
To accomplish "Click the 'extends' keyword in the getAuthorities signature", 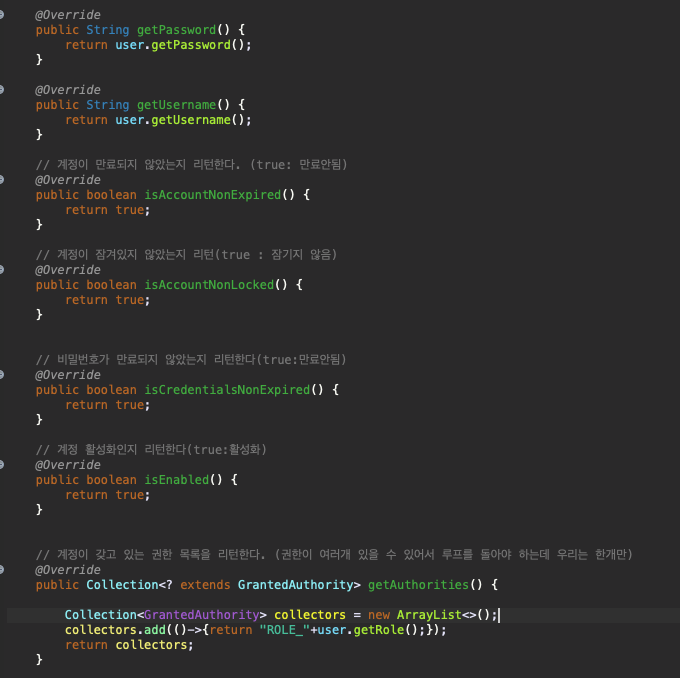I will pos(205,585).
